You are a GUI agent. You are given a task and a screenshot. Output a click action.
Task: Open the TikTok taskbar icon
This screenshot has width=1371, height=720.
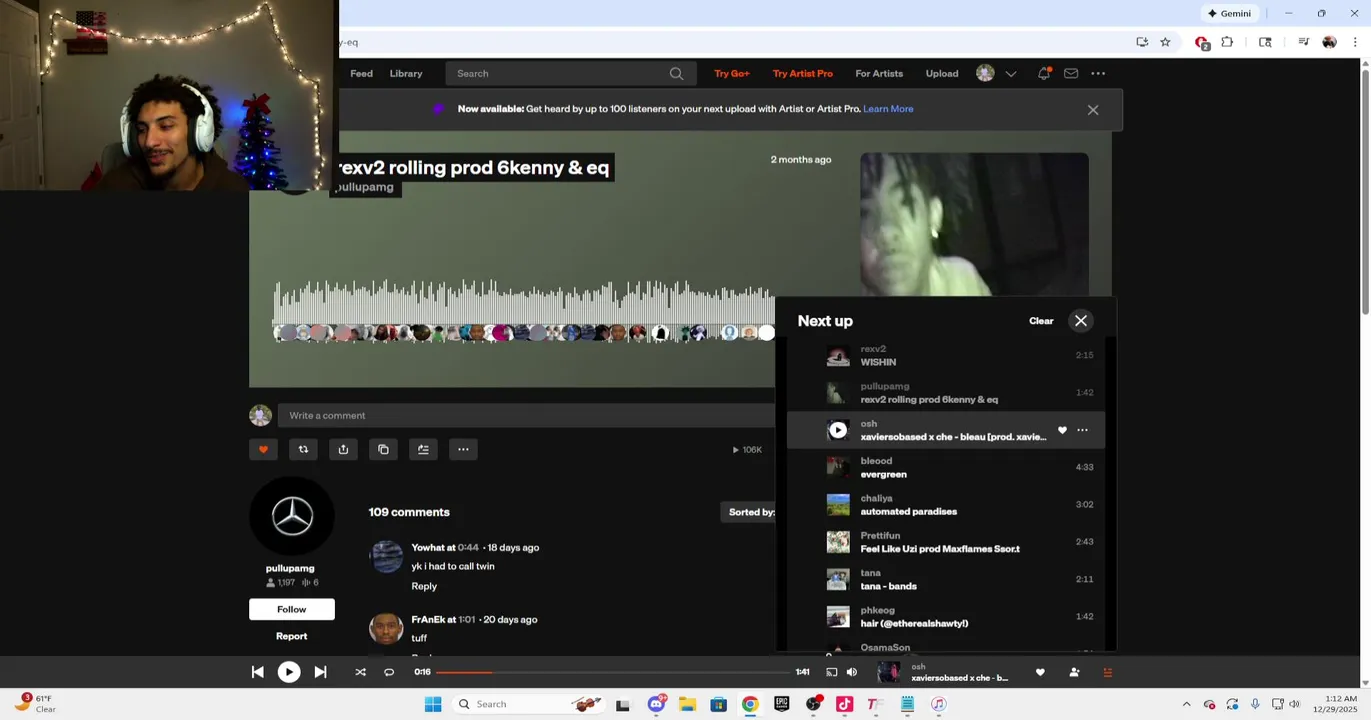coord(844,704)
